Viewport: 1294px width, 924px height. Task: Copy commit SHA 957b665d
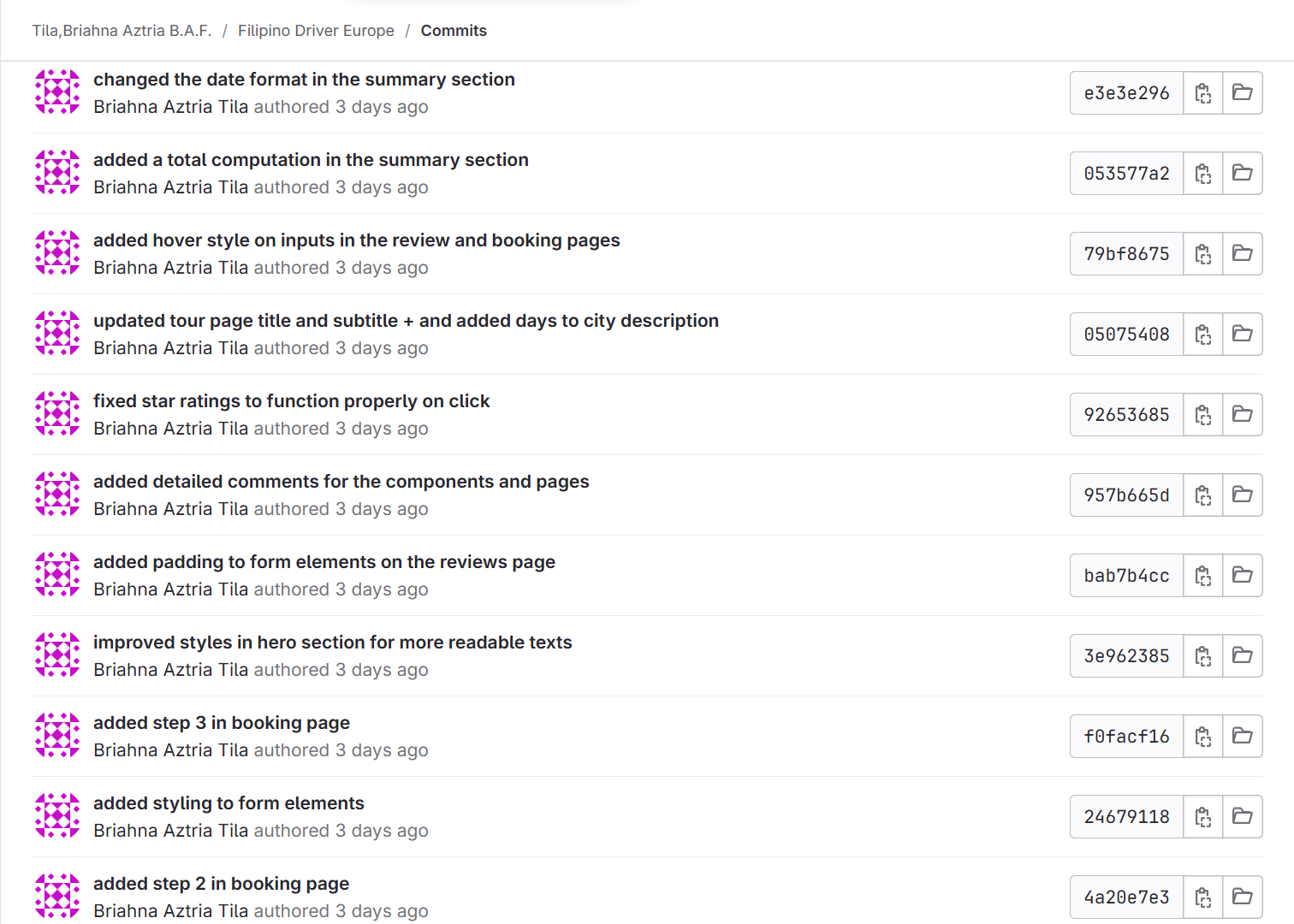click(x=1202, y=495)
